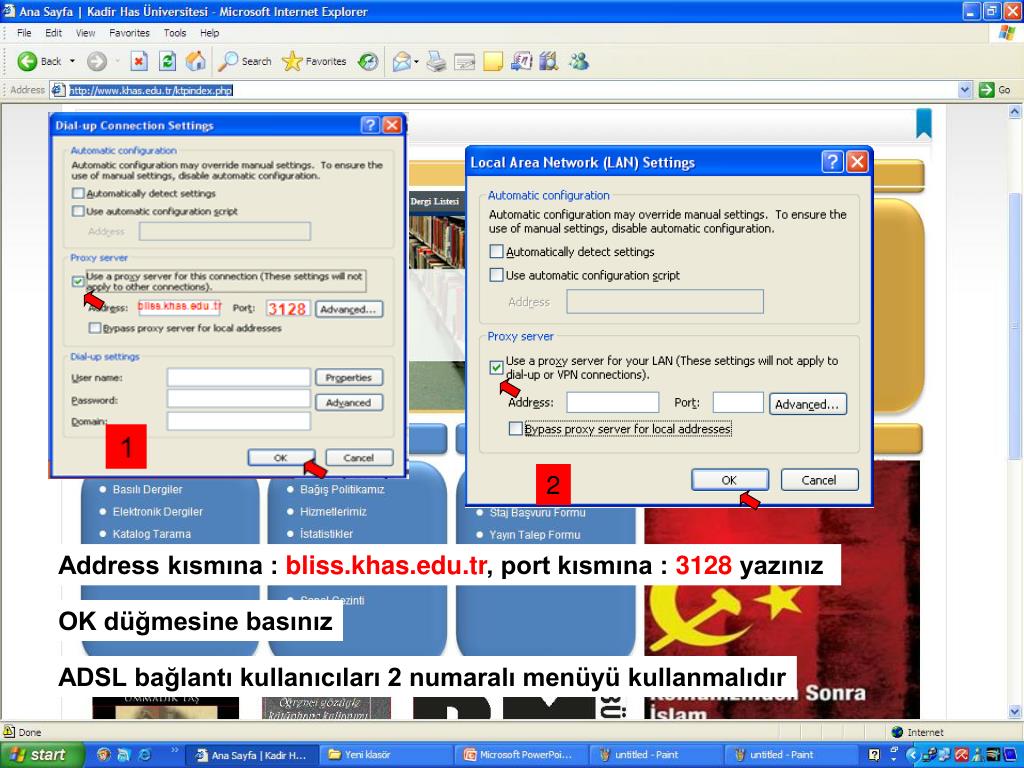Click the yellow Discuss note icon
Image resolution: width=1024 pixels, height=768 pixels.
[493, 61]
